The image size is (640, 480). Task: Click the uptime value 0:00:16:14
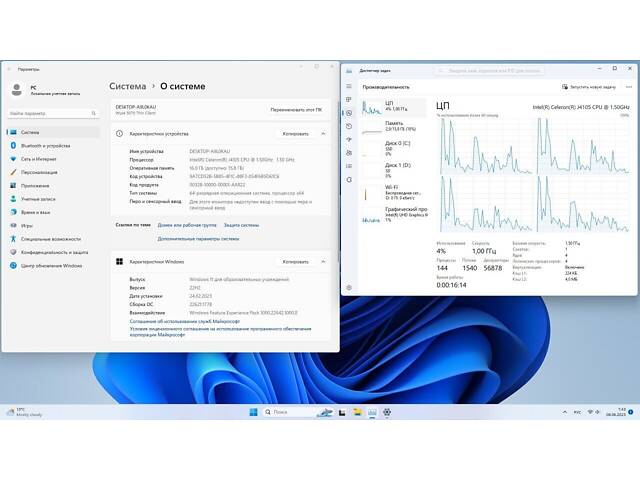click(x=451, y=285)
